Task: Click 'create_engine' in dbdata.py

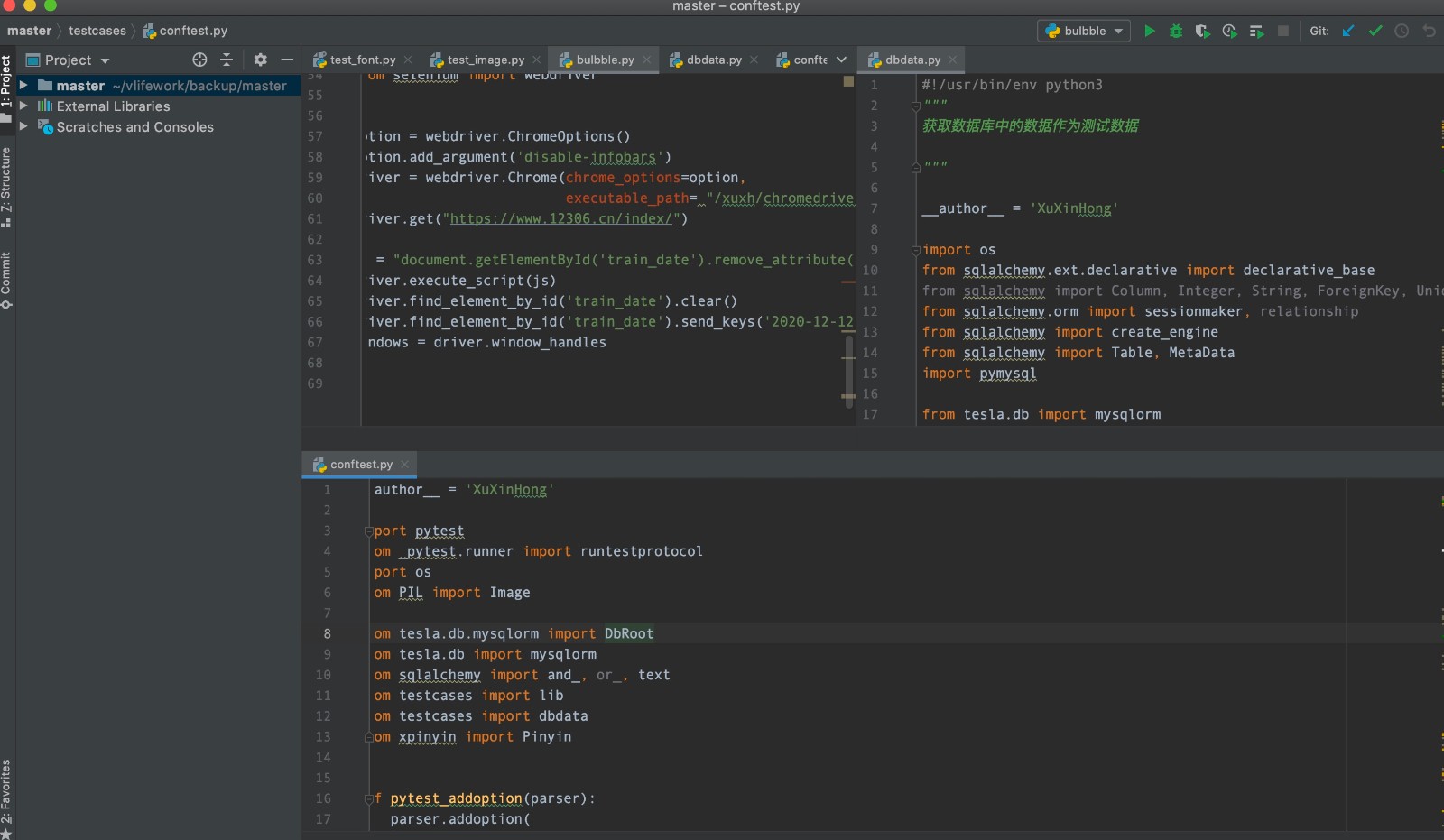Action: click(1165, 332)
